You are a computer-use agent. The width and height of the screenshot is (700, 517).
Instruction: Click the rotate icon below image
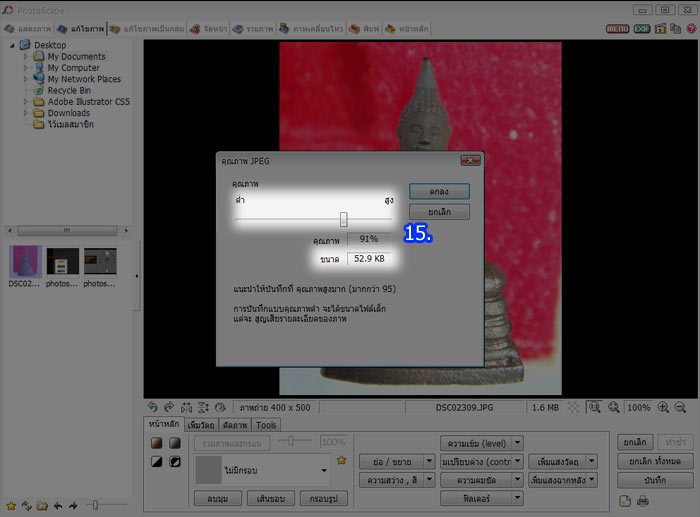pos(220,407)
